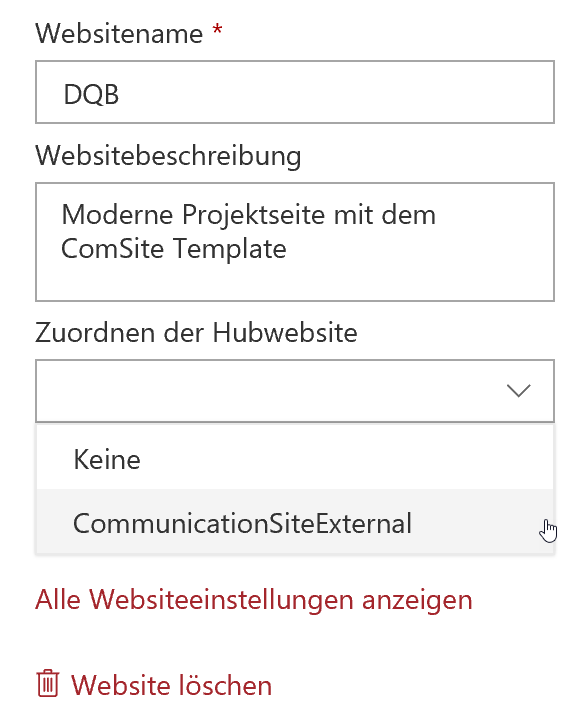This screenshot has width=586, height=725.
Task: Click the Websitebeschreibung label
Action: tap(168, 156)
